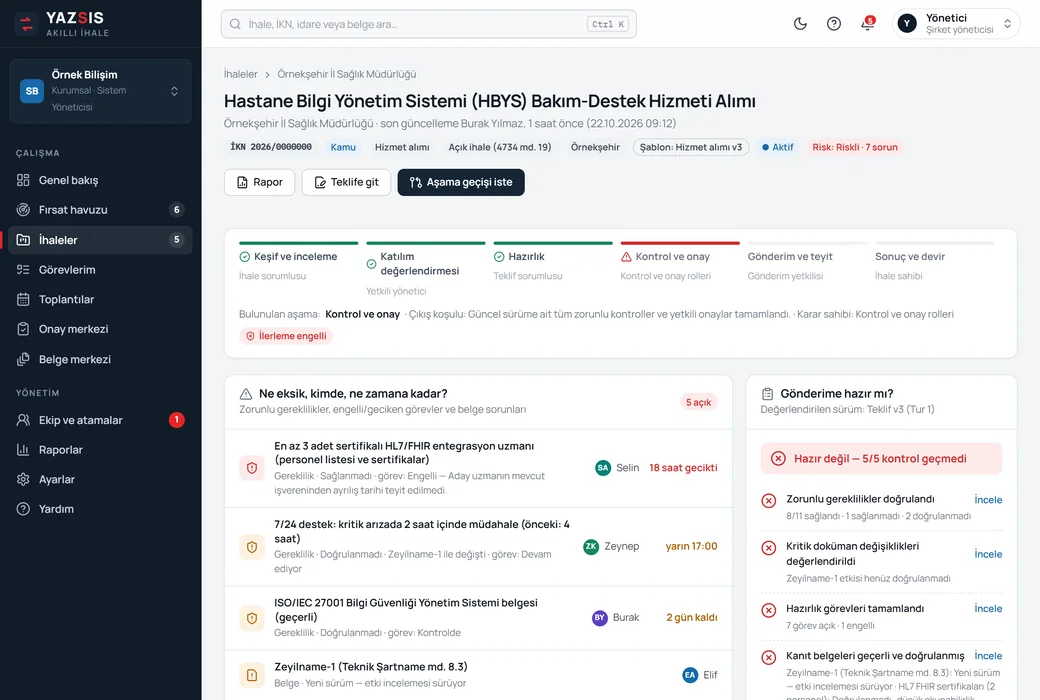Click the Rapor button
This screenshot has height=700, width=1040.
(259, 182)
